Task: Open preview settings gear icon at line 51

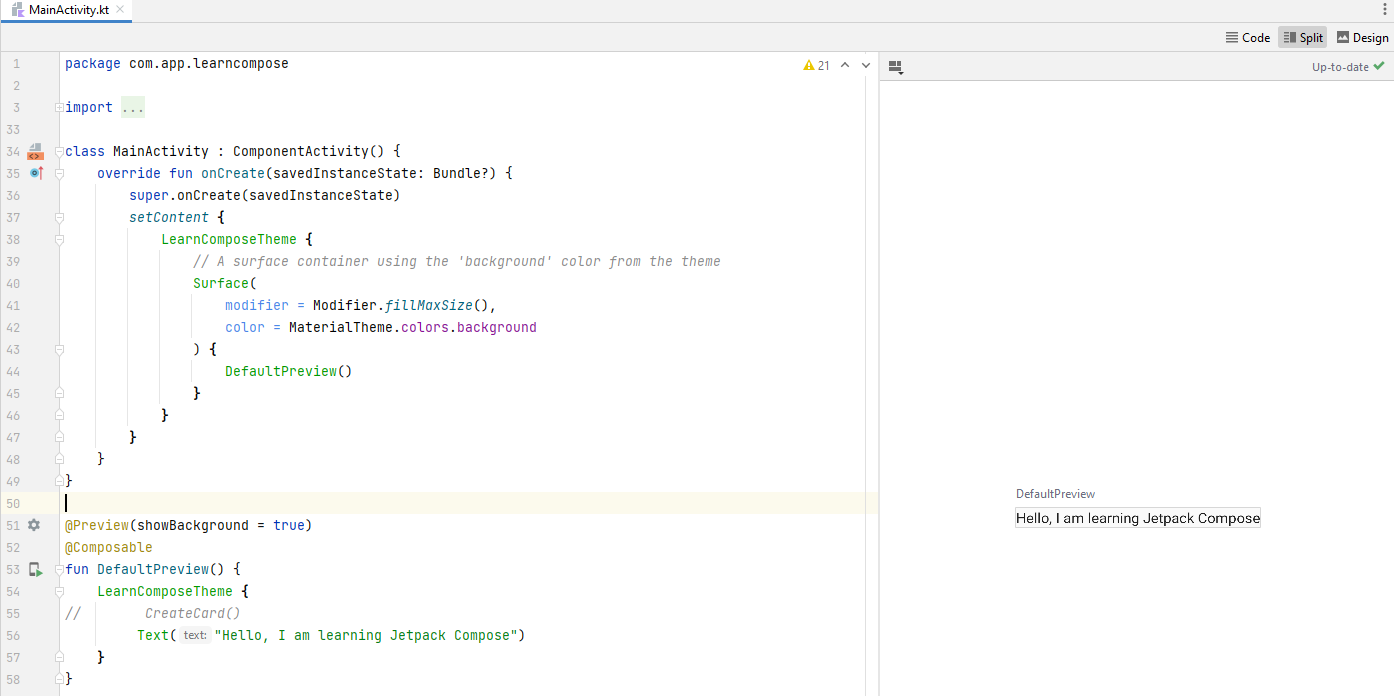Action: click(x=35, y=525)
